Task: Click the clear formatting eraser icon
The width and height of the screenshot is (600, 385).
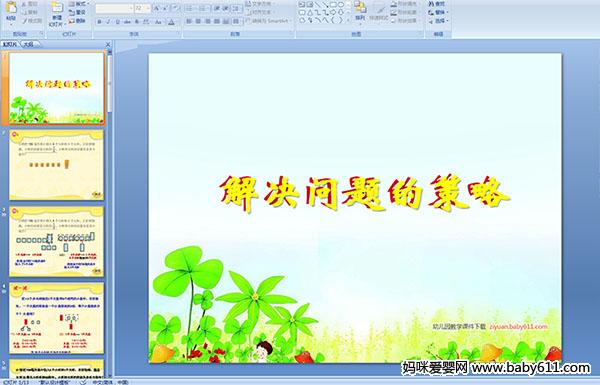Action: (176, 8)
